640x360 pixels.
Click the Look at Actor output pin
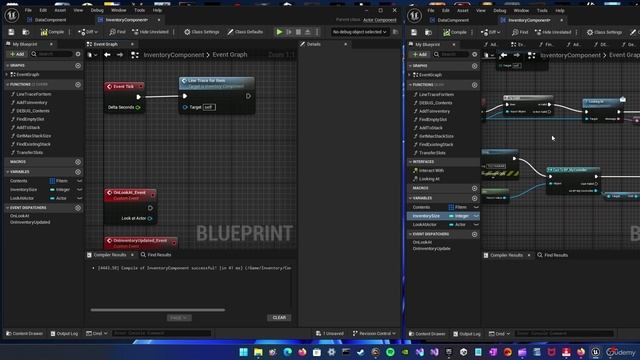point(150,219)
